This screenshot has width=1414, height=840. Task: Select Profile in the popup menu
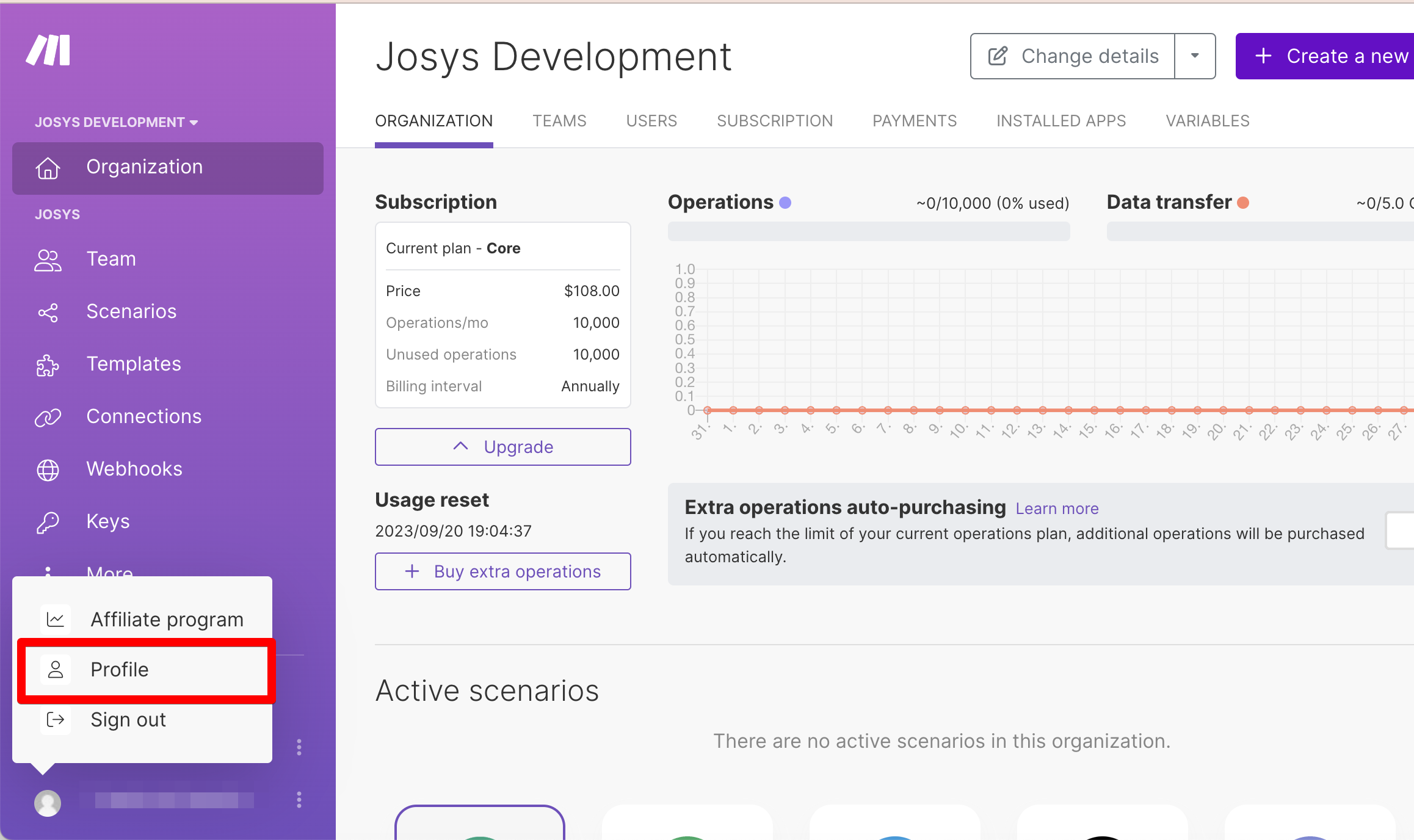(119, 670)
